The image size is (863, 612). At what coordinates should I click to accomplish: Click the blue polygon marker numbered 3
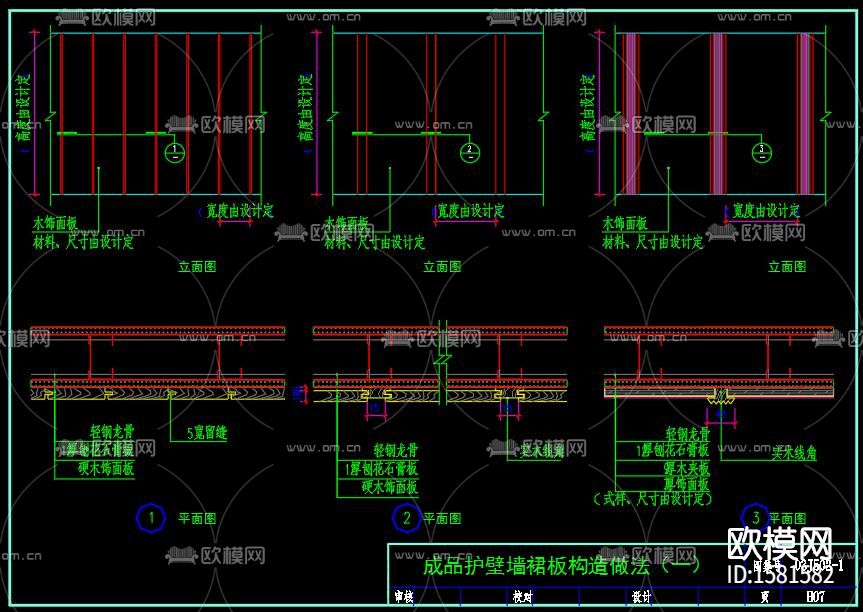pyautogui.click(x=755, y=517)
